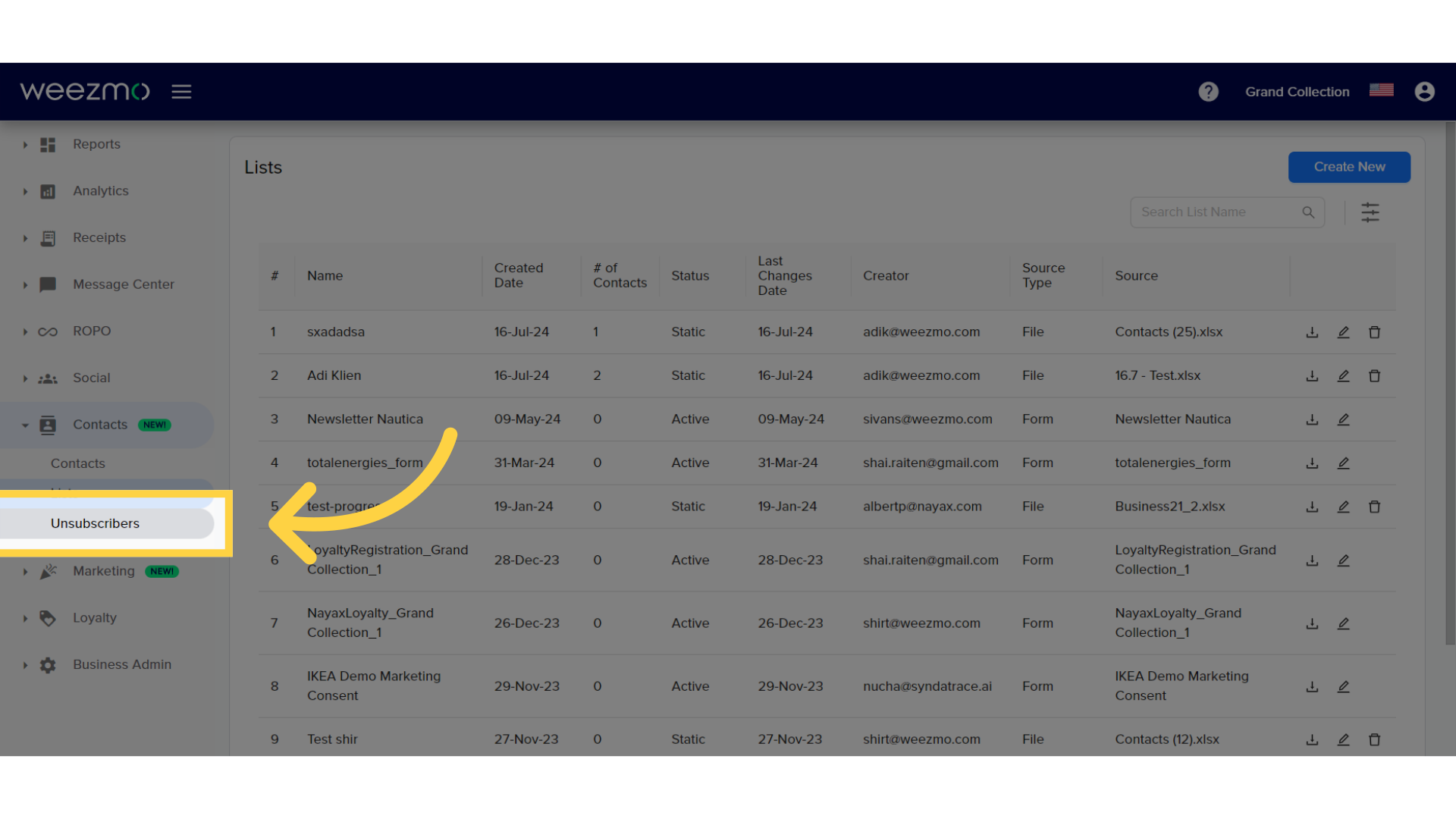Edit the Test shir list

(1343, 739)
